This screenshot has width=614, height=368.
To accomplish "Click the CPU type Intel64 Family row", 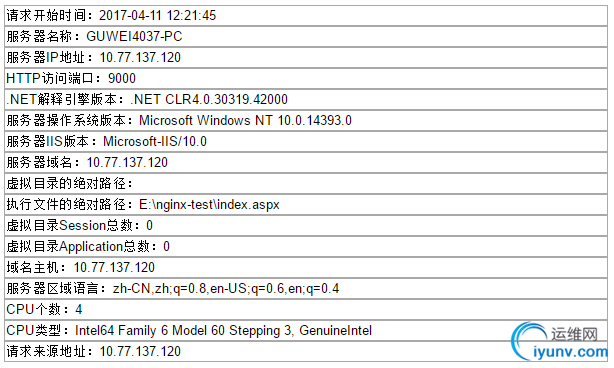I will (306, 330).
